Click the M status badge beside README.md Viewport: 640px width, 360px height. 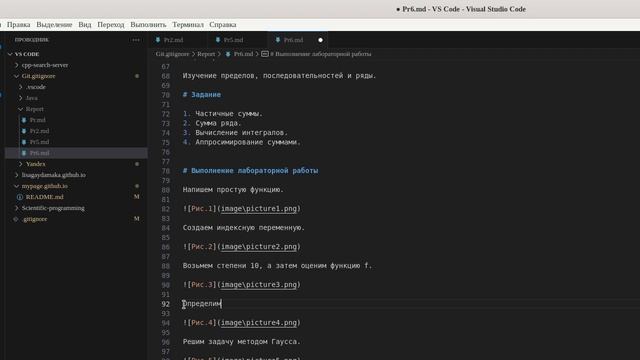click(x=137, y=197)
